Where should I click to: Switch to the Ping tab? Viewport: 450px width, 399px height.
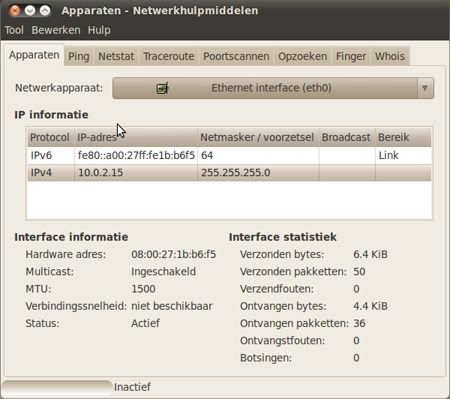point(79,56)
